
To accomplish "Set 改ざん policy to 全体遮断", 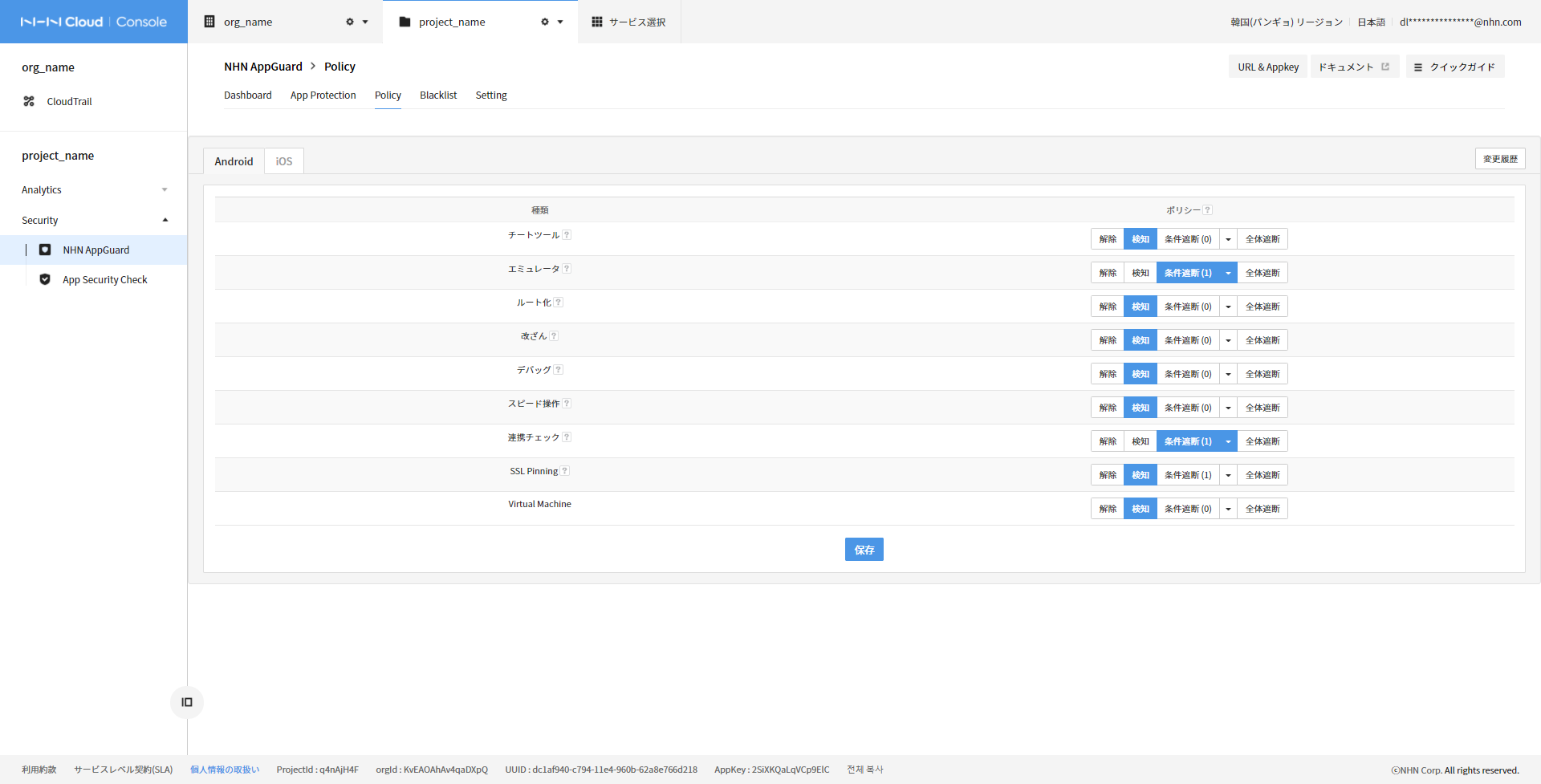I will tap(1262, 340).
